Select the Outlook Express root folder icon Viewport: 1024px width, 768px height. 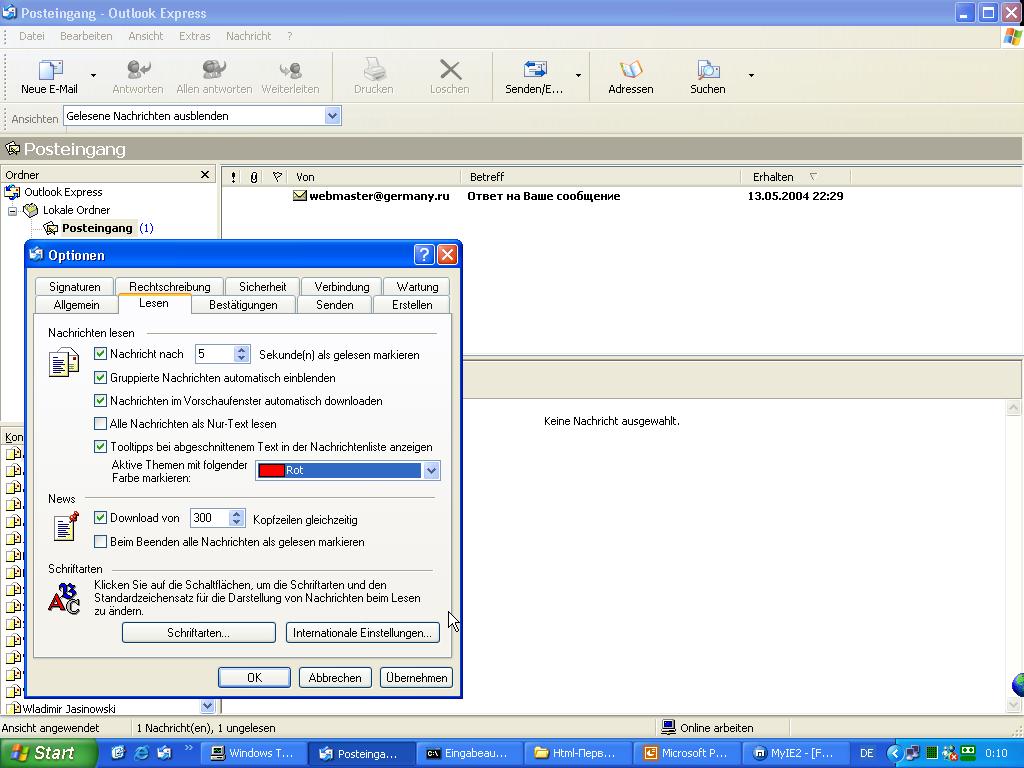12,192
